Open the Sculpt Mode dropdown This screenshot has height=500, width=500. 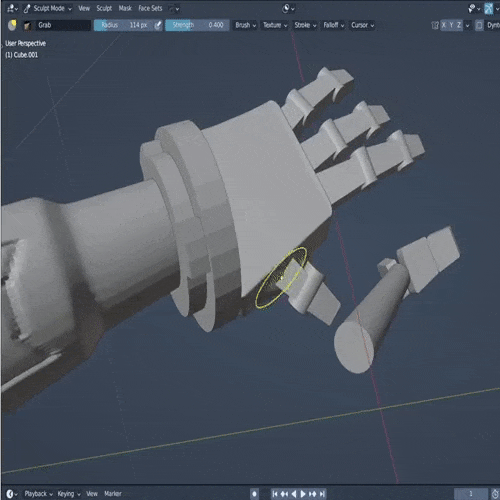click(48, 8)
